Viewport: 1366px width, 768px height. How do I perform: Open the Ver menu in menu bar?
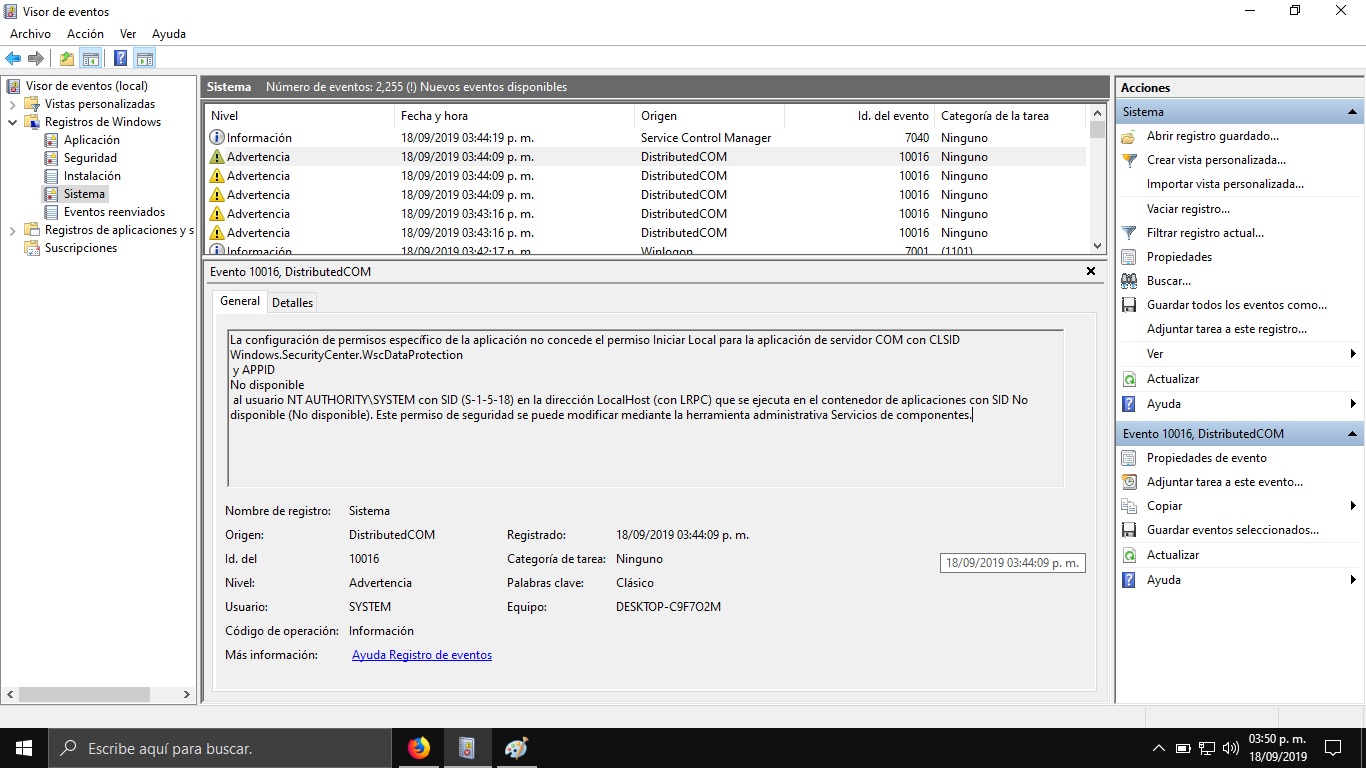(x=128, y=34)
